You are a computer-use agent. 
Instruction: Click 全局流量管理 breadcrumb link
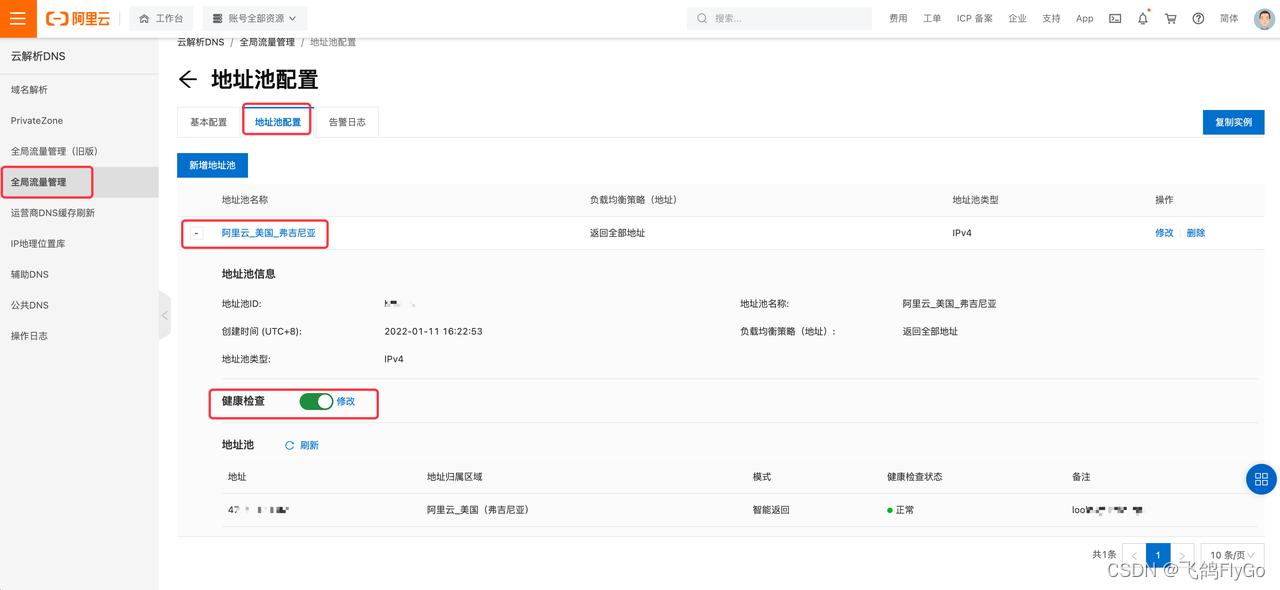pyautogui.click(x=267, y=42)
